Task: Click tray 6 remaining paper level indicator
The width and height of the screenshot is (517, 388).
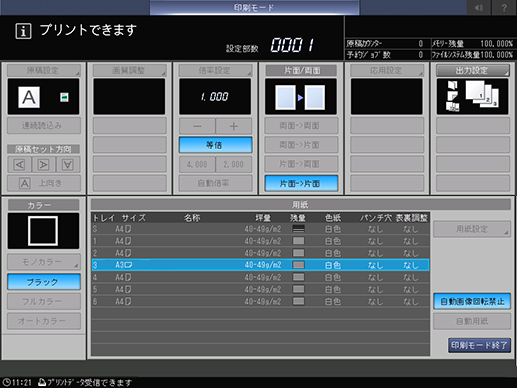Action: point(298,301)
